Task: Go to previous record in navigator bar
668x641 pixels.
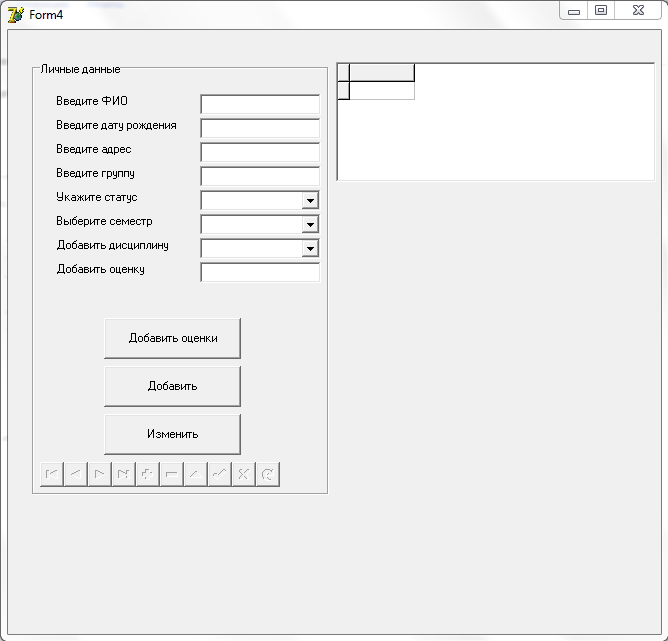Action: 76,474
